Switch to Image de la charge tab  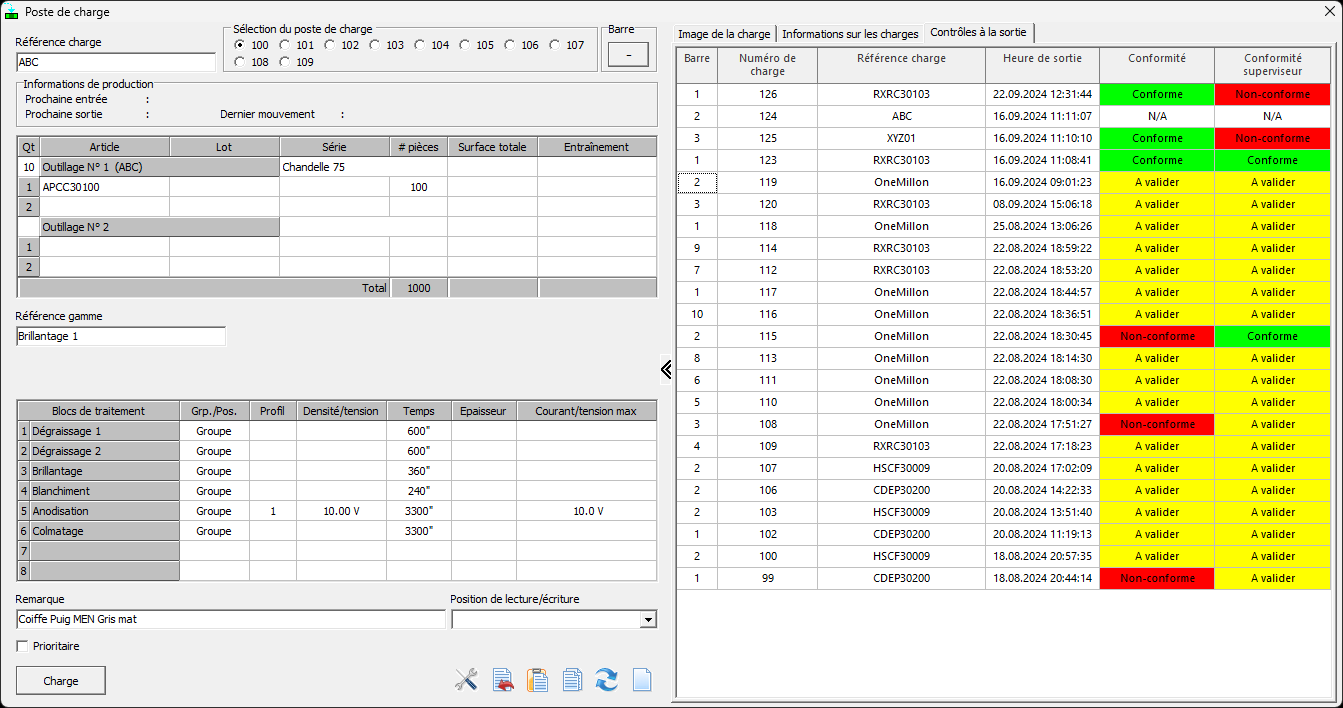coord(724,34)
